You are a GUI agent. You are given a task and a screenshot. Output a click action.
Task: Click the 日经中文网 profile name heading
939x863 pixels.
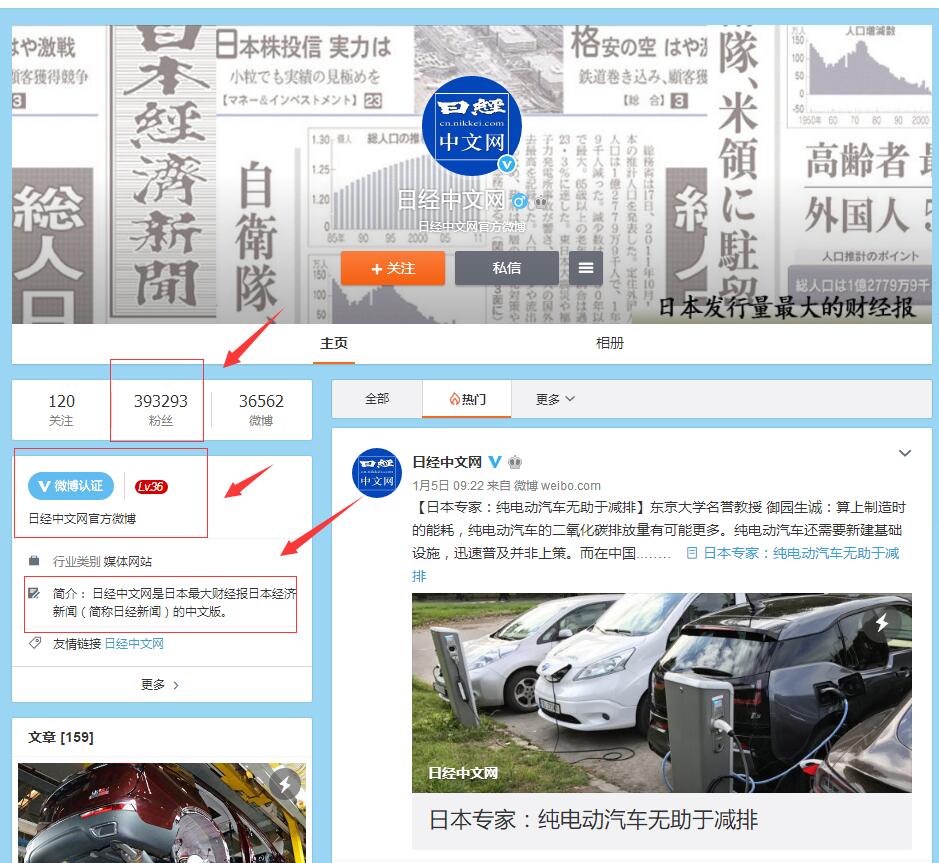pyautogui.click(x=451, y=200)
